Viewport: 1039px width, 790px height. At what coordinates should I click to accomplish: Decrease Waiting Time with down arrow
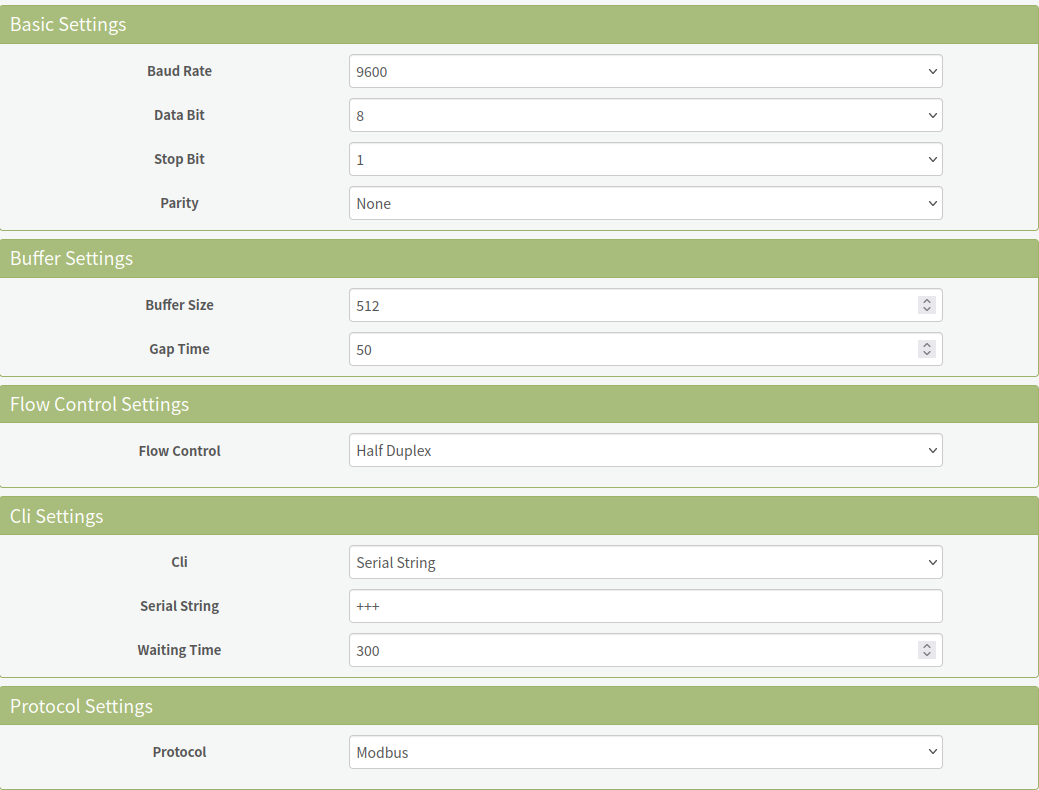coord(927,654)
